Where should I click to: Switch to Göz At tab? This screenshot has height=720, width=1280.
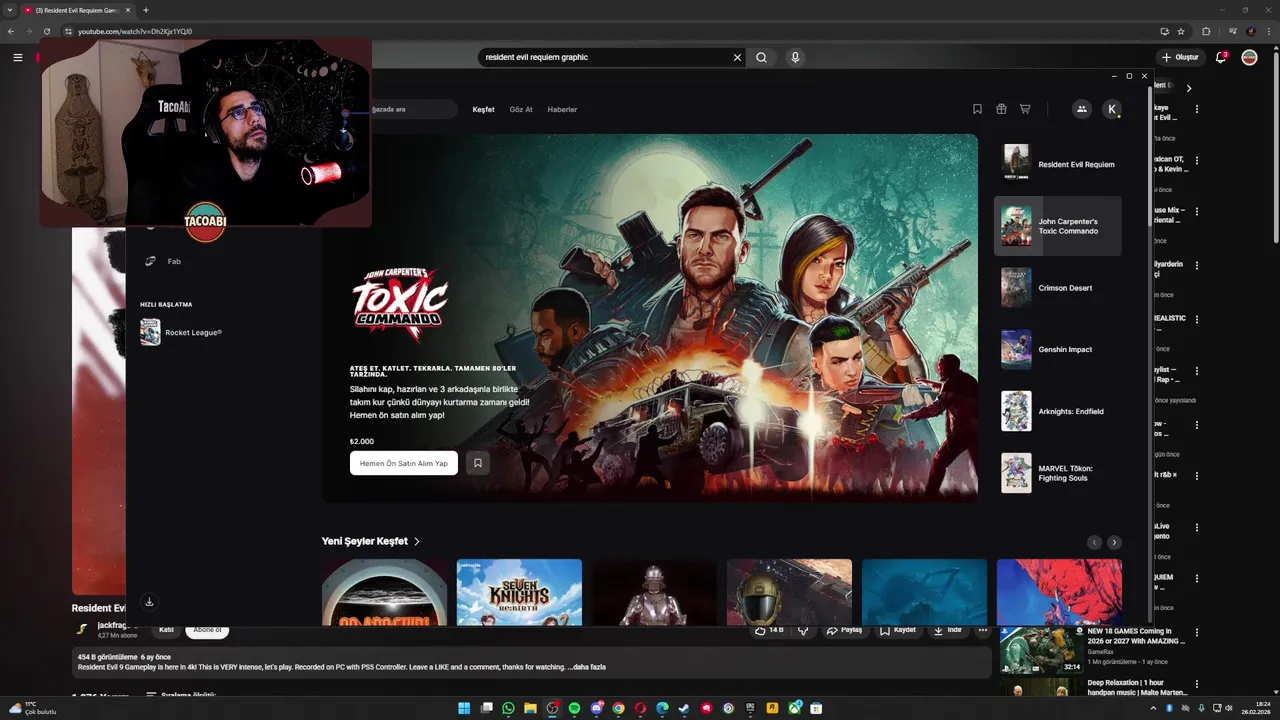(521, 109)
